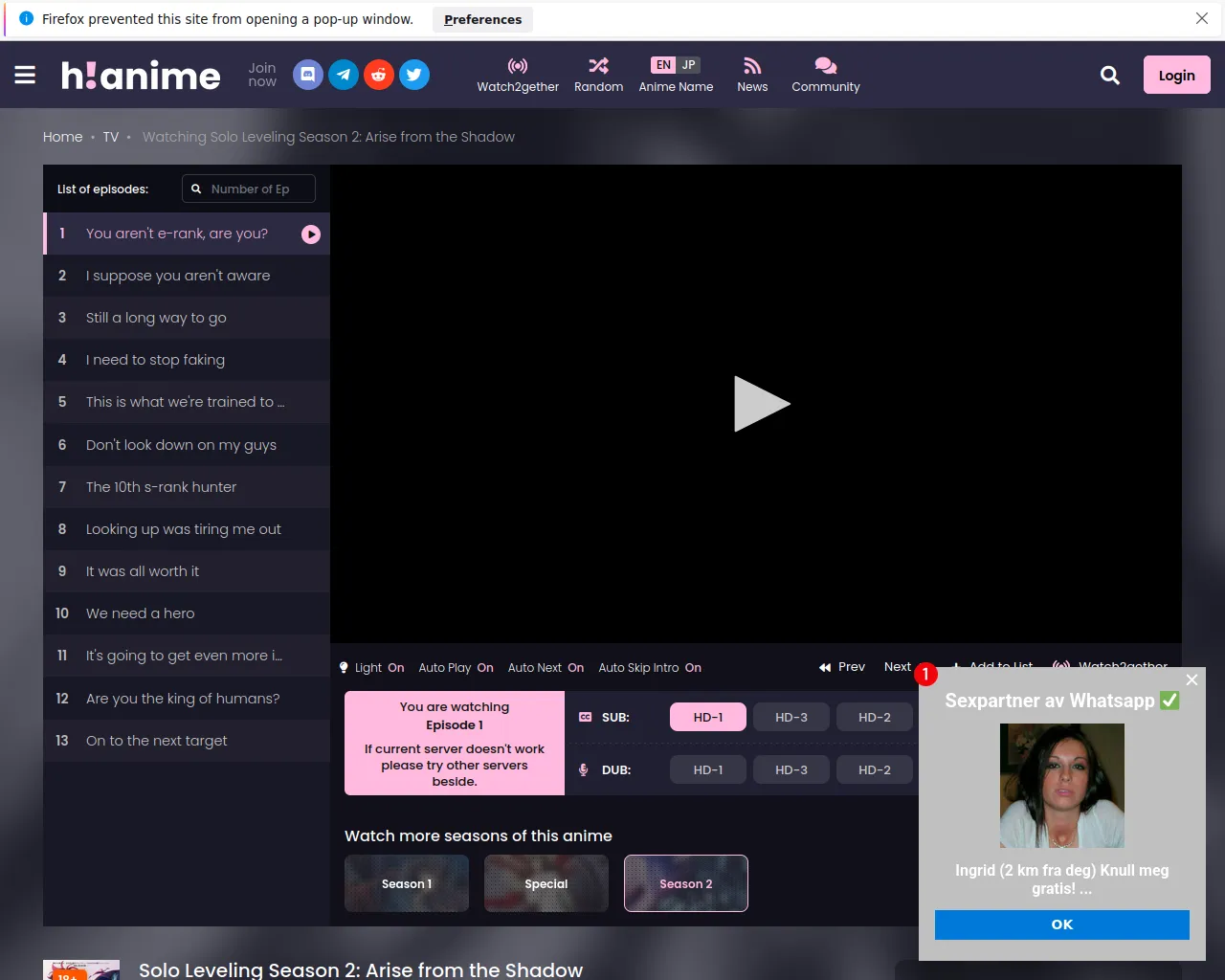This screenshot has width=1225, height=980.
Task: Pick a Random anime
Action: [x=598, y=75]
